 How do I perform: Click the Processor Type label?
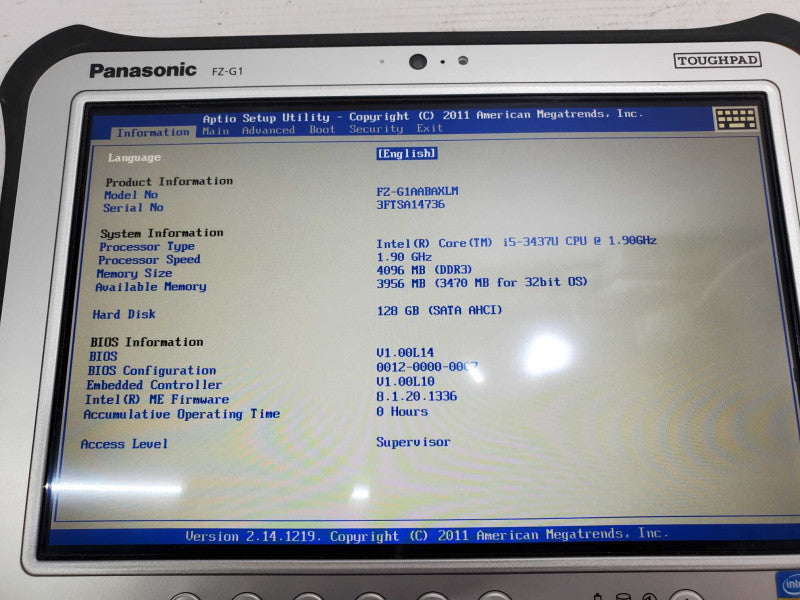[x=147, y=246]
